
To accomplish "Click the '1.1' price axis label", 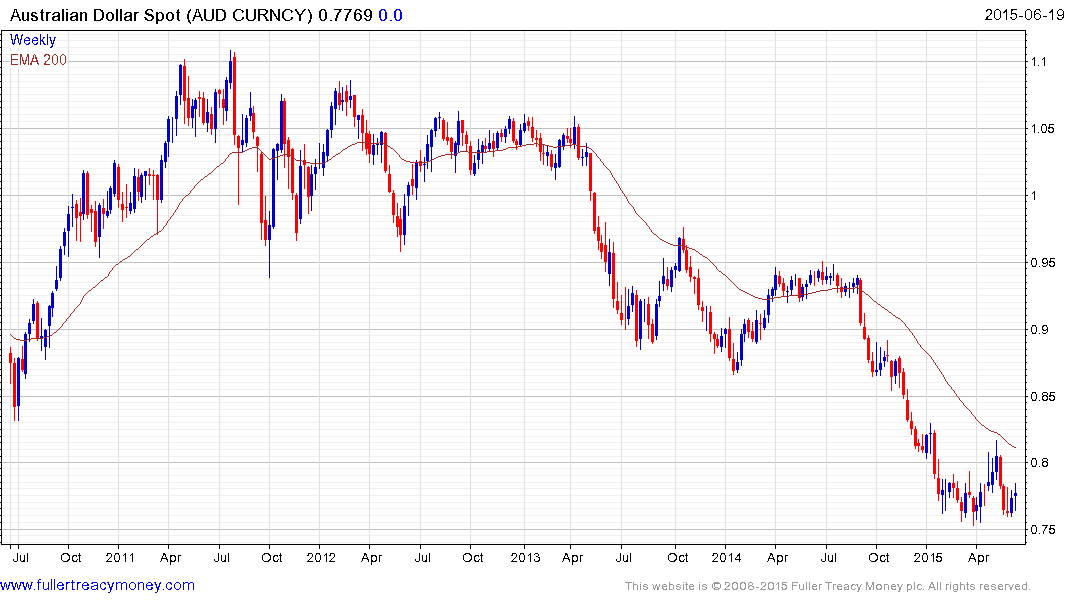I will point(1039,62).
